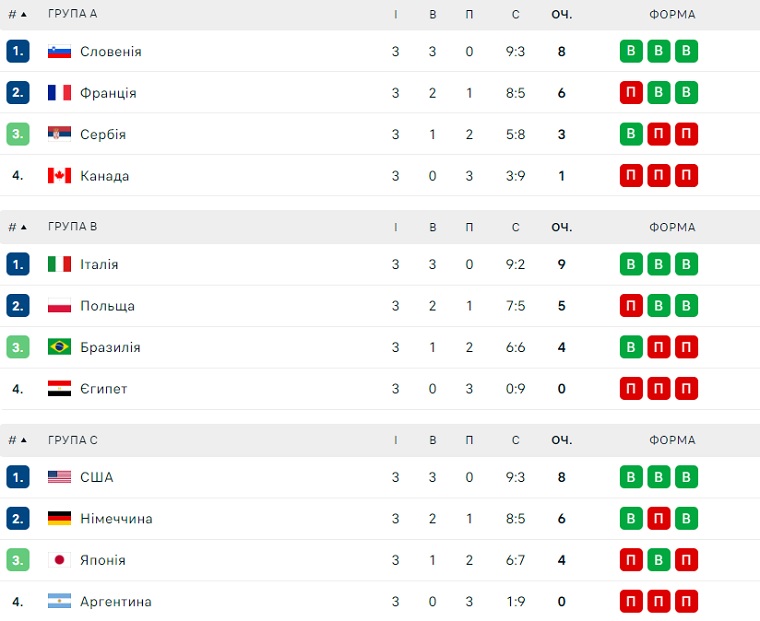
Task: Sort Group B by the # column
Action: point(17,227)
